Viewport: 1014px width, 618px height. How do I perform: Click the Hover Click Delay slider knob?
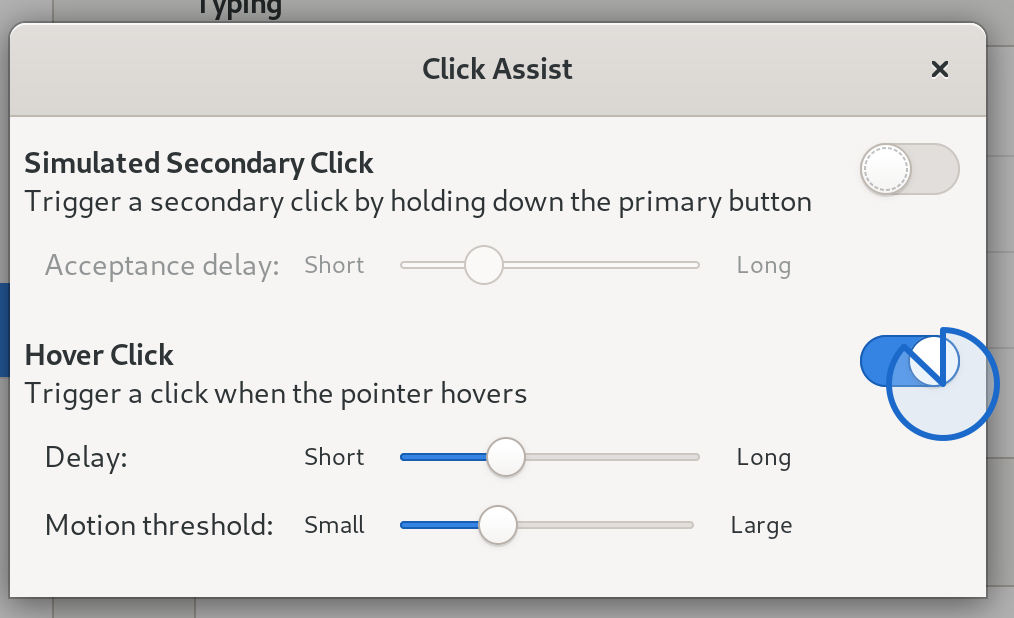click(x=506, y=457)
